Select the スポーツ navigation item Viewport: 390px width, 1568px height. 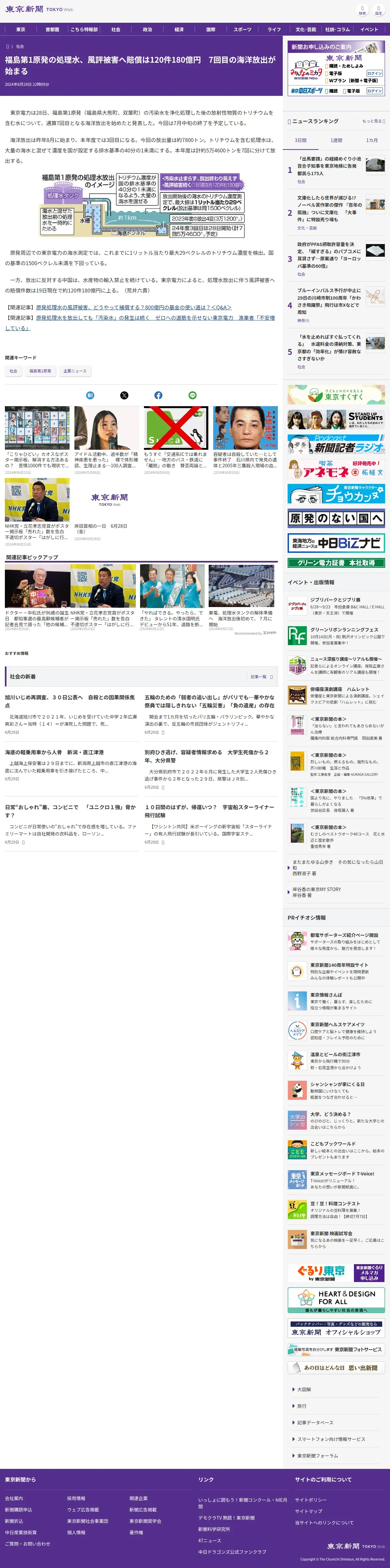(x=242, y=29)
